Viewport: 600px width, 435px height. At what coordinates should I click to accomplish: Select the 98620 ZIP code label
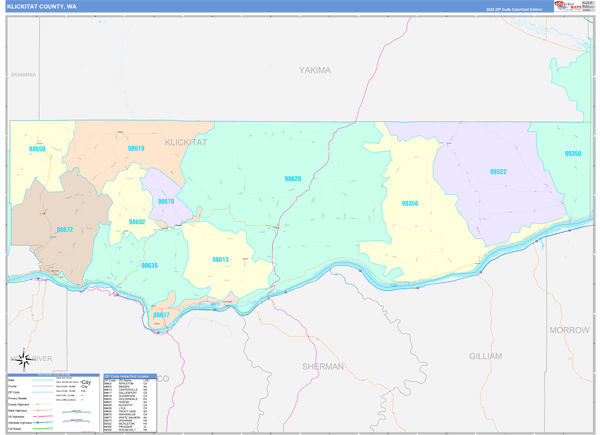(292, 179)
